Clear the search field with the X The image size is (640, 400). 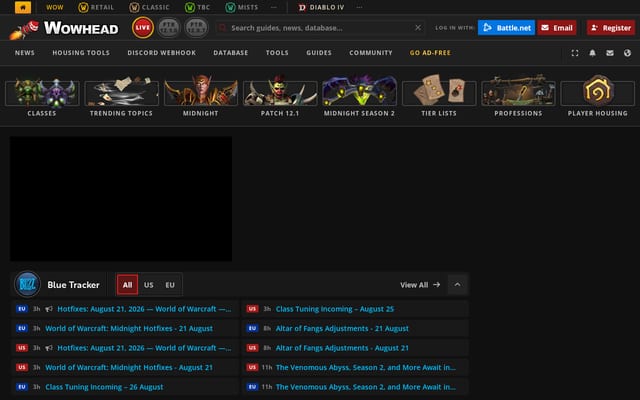(418, 28)
